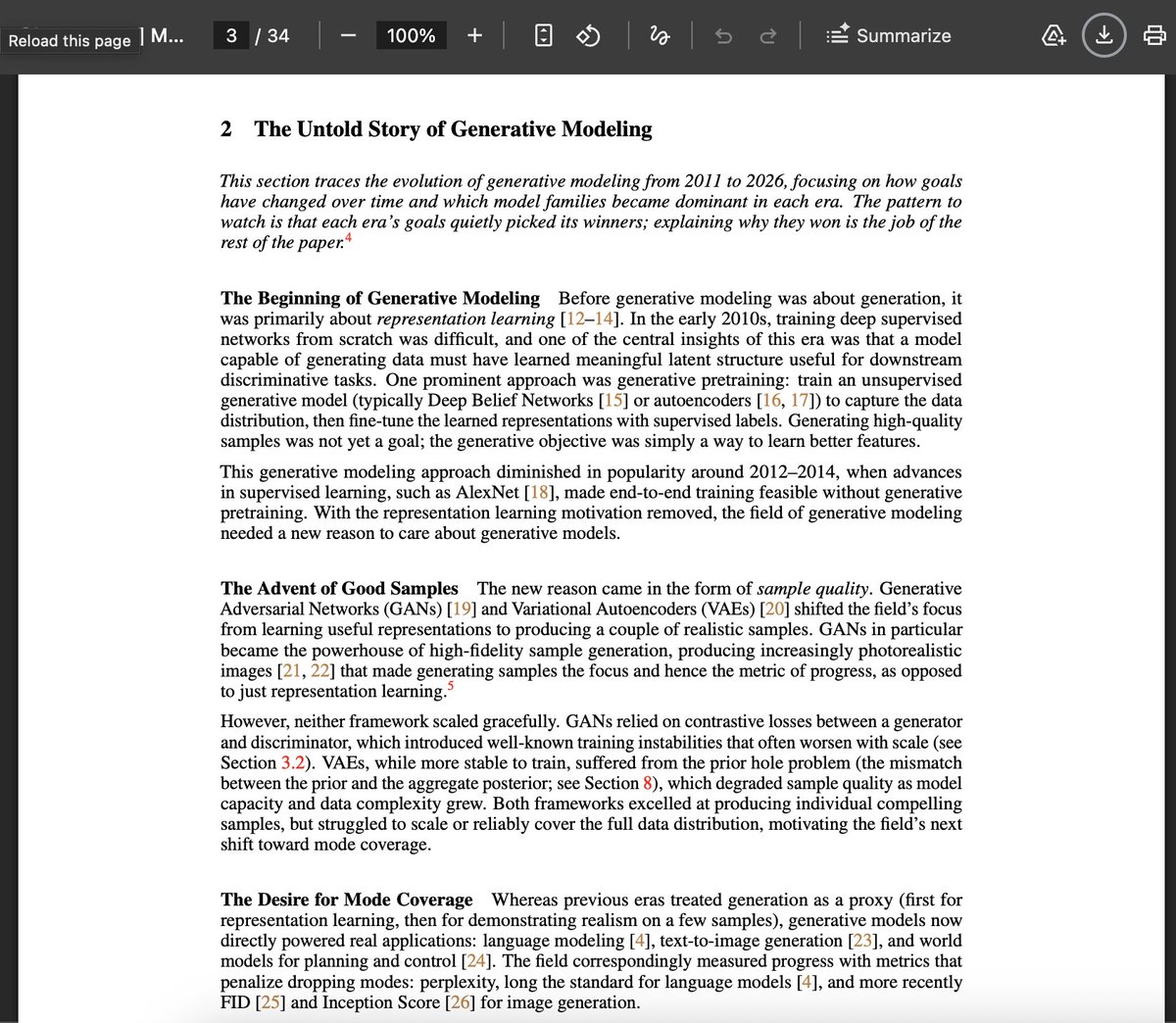Click the italic phrase 'representation learning'
This screenshot has height=1023, width=1176.
[x=465, y=318]
